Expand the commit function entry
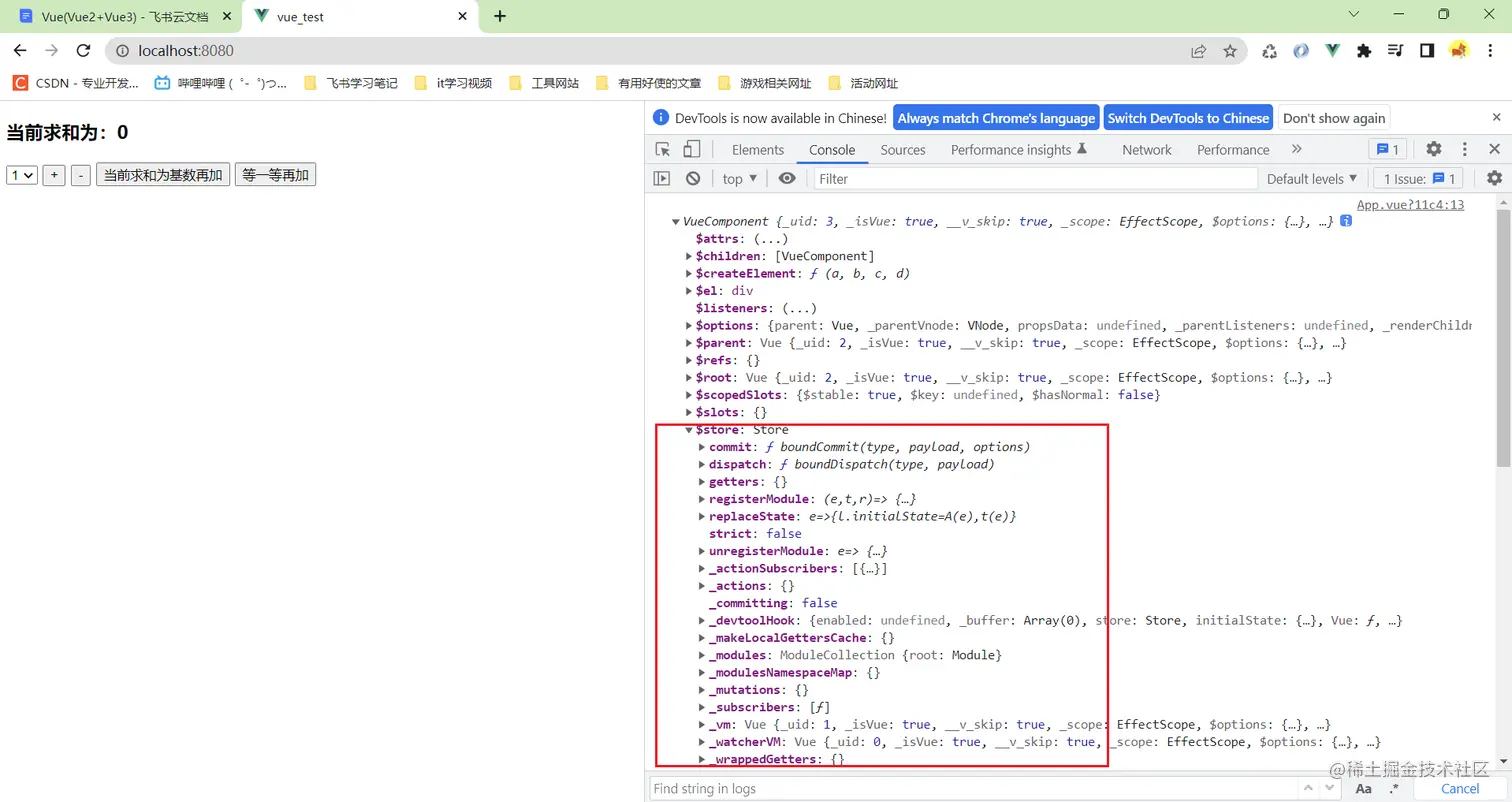The image size is (1512, 802). pyautogui.click(x=702, y=447)
